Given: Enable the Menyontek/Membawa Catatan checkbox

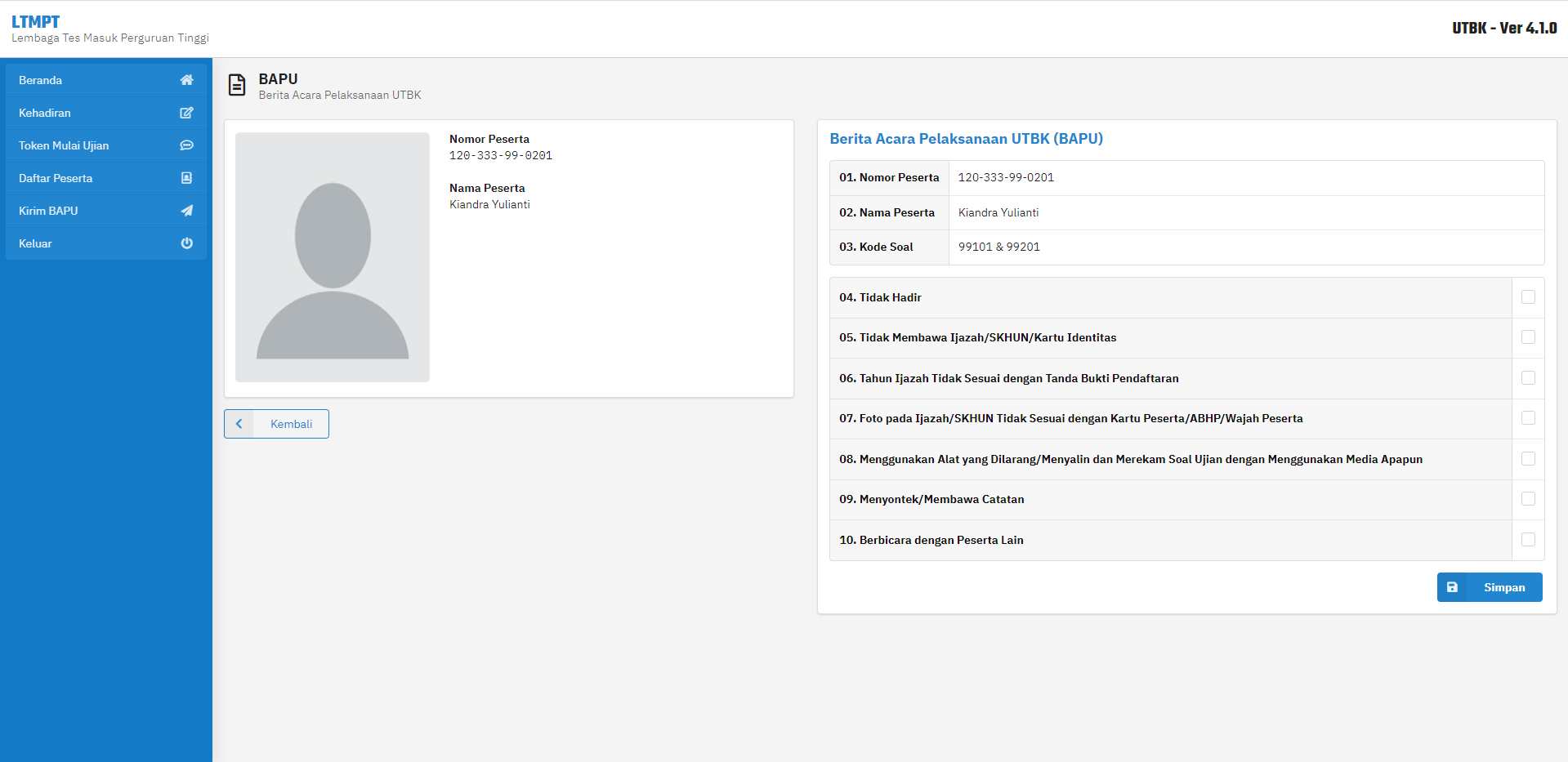Looking at the screenshot, I should (1528, 499).
